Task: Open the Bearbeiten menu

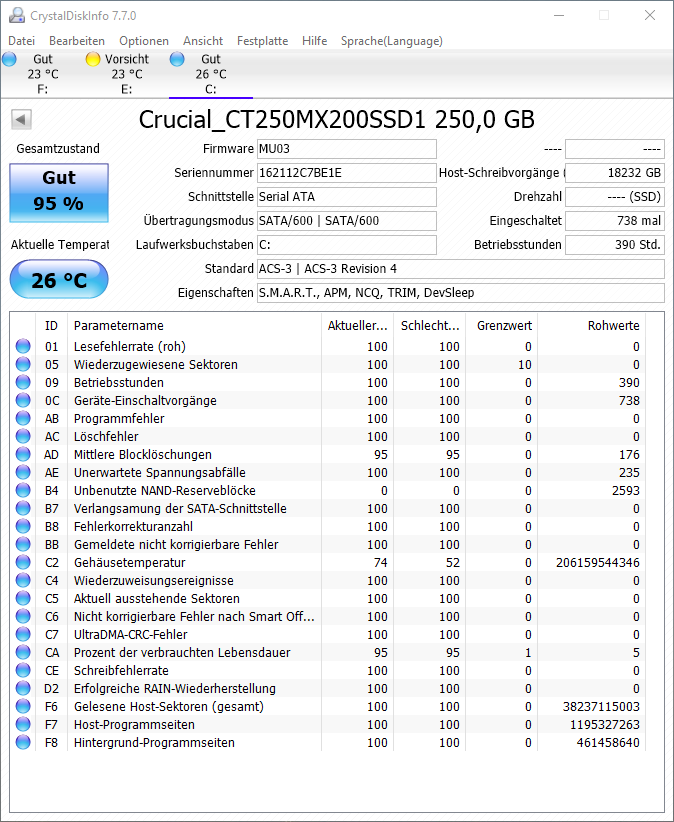Action: 77,41
